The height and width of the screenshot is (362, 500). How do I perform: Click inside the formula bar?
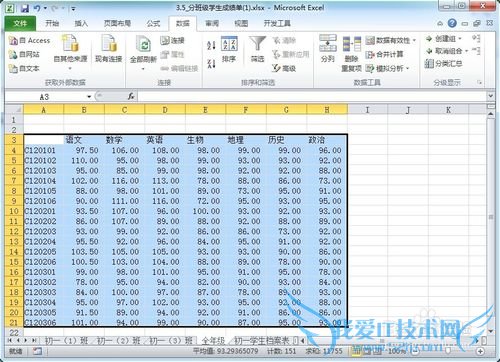point(312,97)
